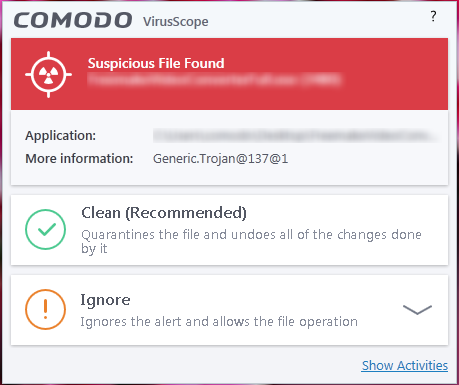The height and width of the screenshot is (385, 459).
Task: Click the COMODO logo
Action: pyautogui.click(x=73, y=20)
